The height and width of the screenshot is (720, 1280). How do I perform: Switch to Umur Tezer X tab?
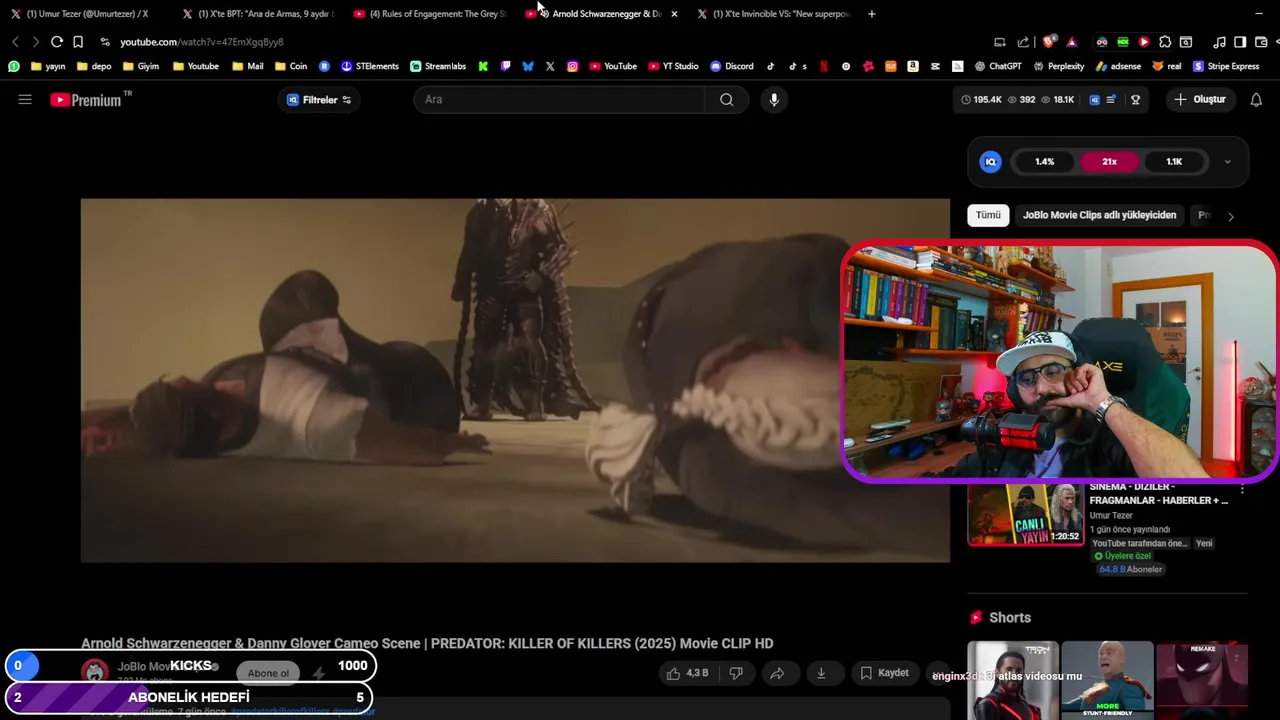80,14
